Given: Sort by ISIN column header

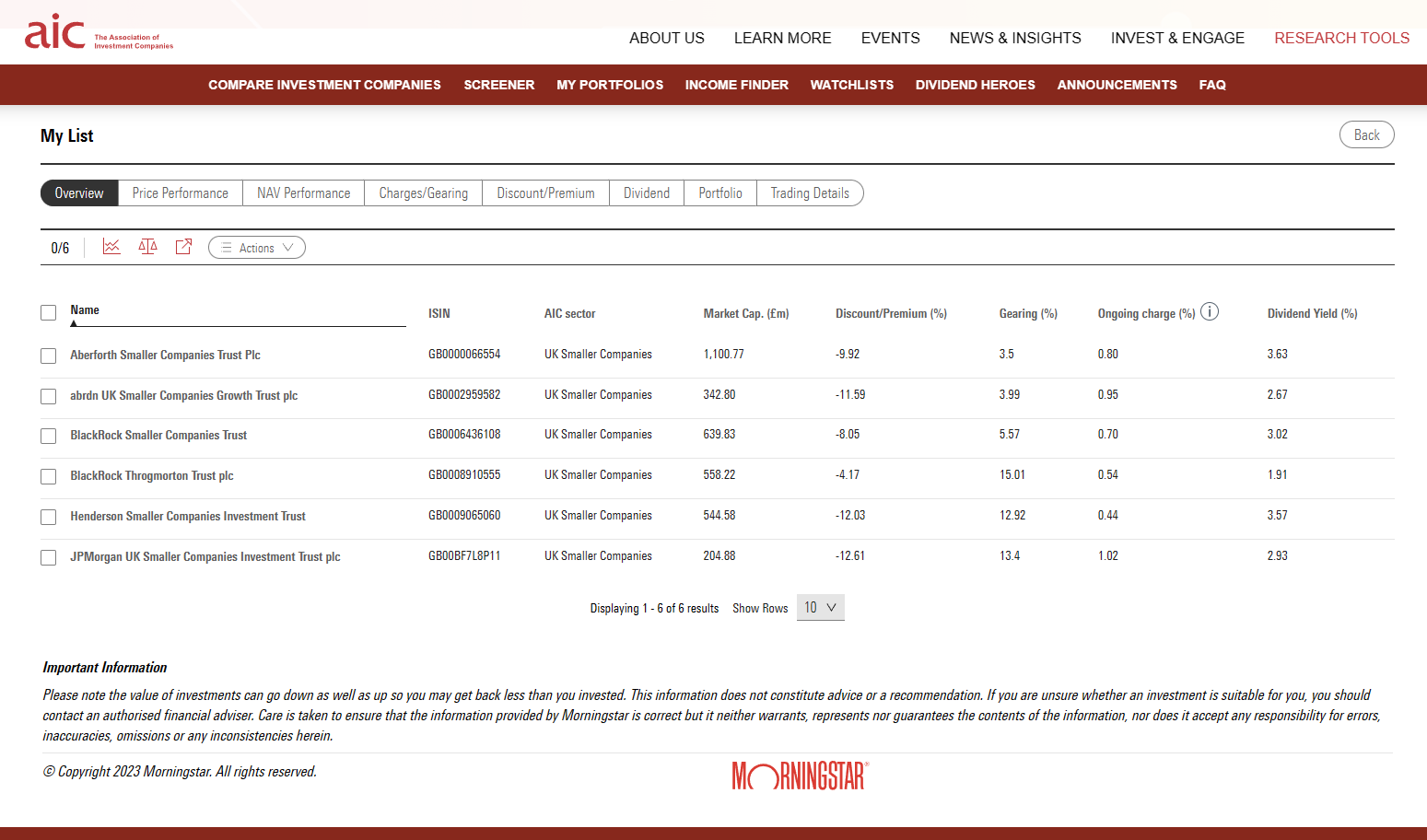Looking at the screenshot, I should pyautogui.click(x=439, y=314).
